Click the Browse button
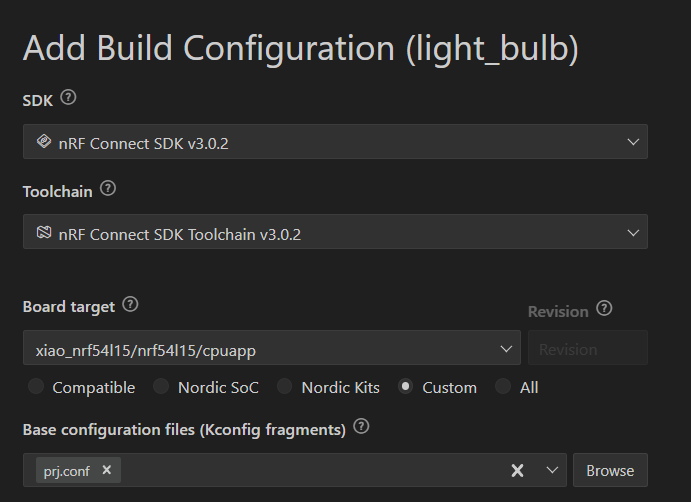 pos(610,470)
